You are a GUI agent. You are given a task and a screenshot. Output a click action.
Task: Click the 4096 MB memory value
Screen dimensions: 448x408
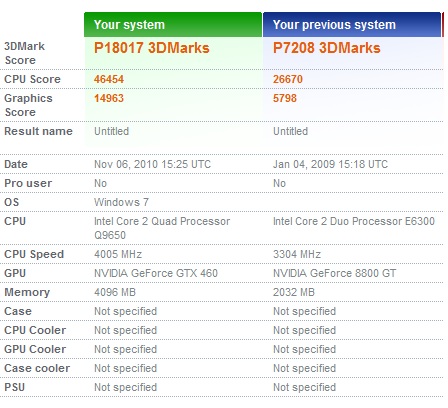[115, 292]
